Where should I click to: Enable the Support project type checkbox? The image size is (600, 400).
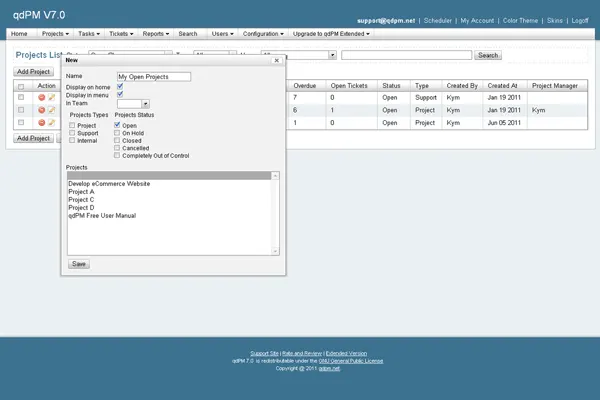coord(72,133)
